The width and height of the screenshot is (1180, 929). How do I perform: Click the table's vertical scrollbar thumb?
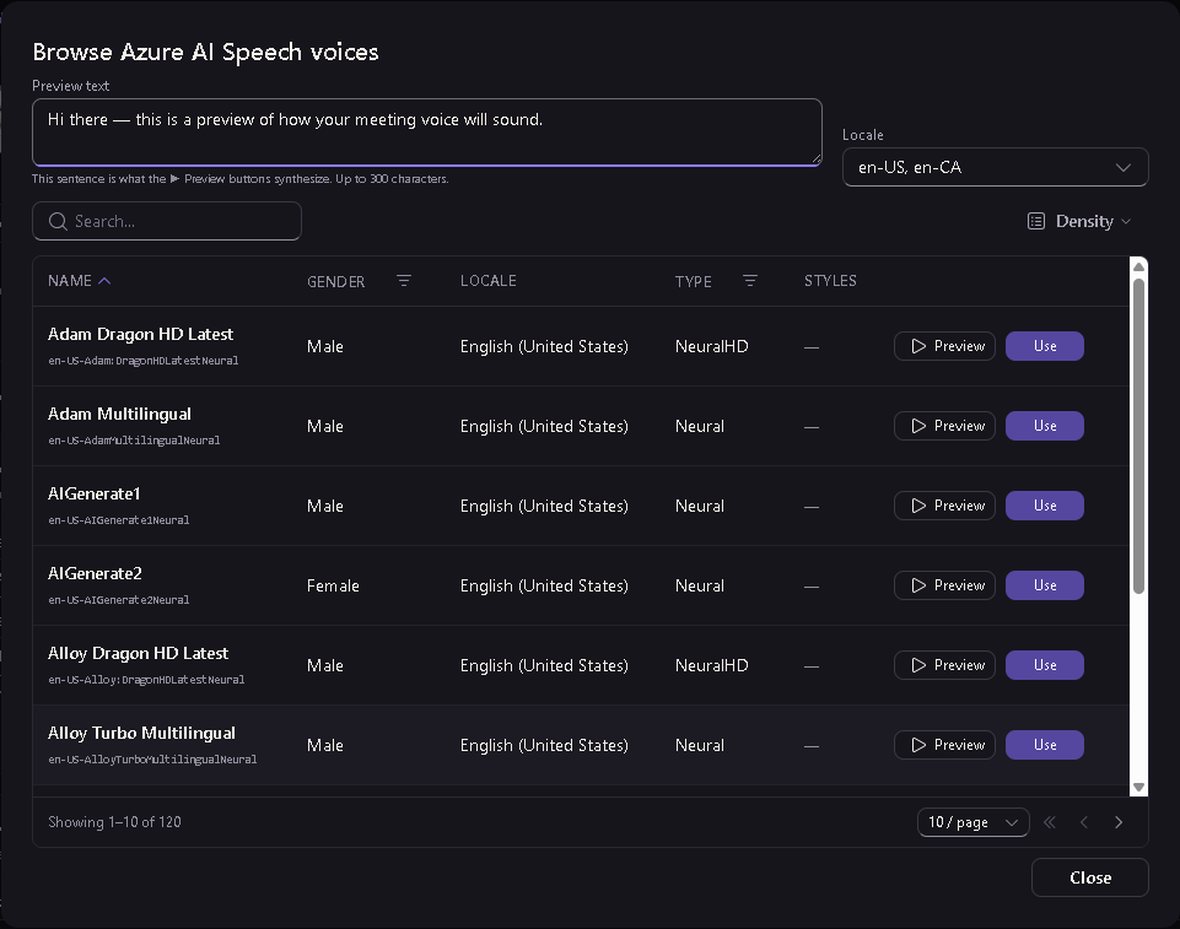pos(1139,436)
